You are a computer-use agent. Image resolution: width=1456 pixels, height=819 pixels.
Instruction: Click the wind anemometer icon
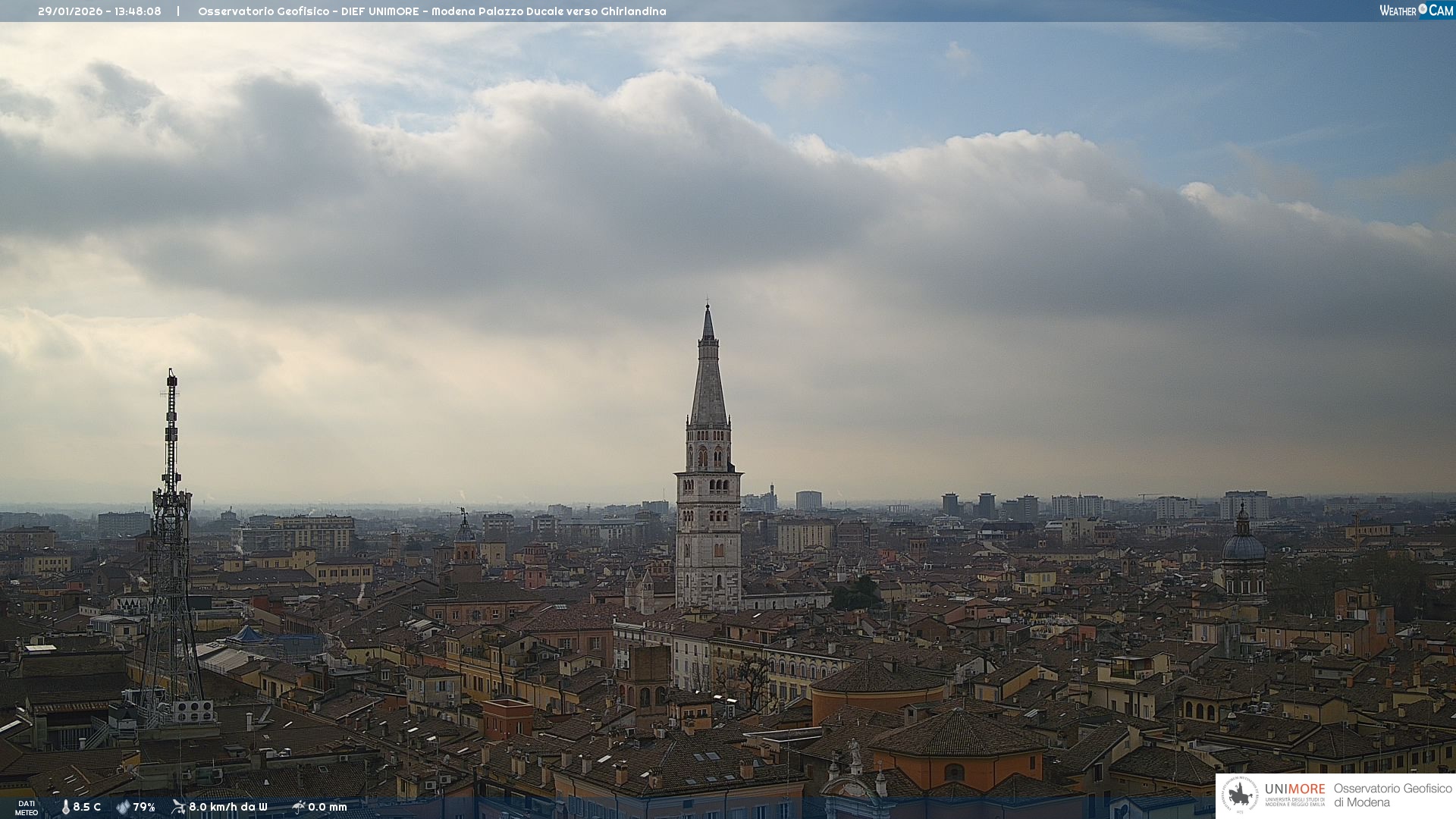[178, 807]
